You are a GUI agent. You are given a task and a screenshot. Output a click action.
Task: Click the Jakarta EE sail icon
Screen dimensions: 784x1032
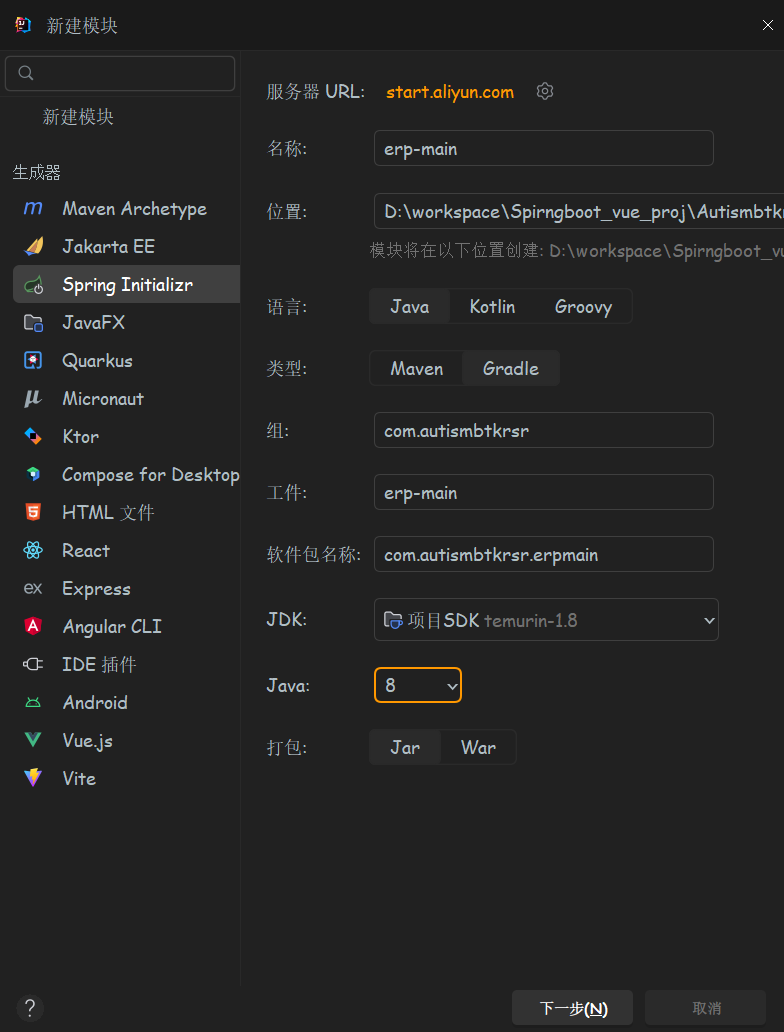[33, 246]
